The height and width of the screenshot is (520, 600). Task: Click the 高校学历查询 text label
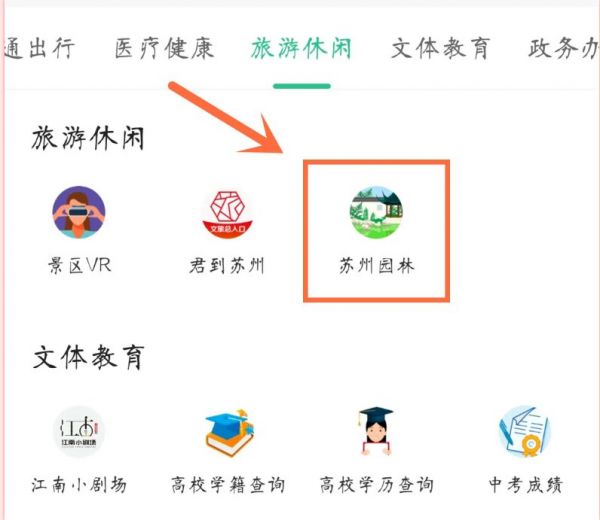[x=377, y=484]
